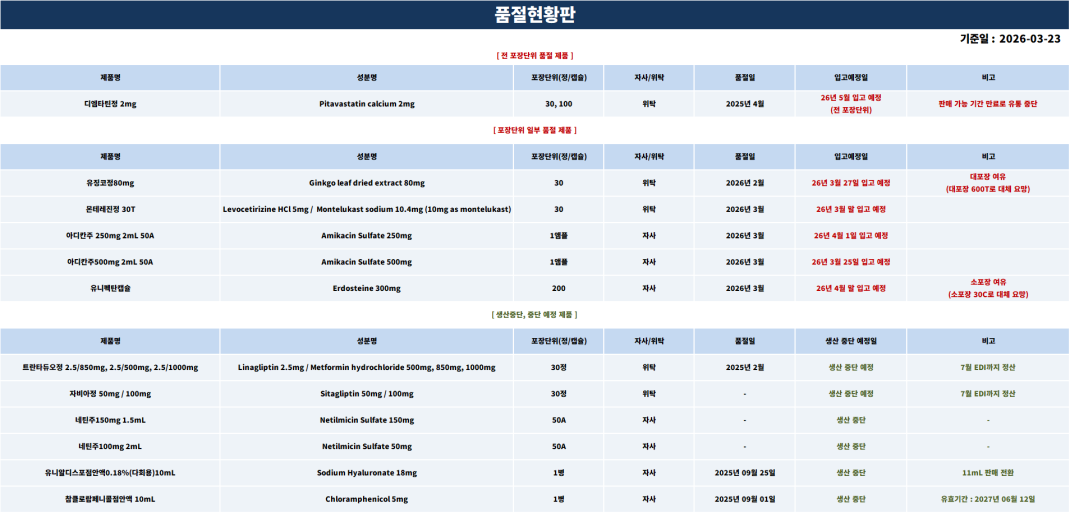This screenshot has height=513, width=1070.
Task: Click the 기준일 2026-03-23 date label
Action: [x=1010, y=39]
